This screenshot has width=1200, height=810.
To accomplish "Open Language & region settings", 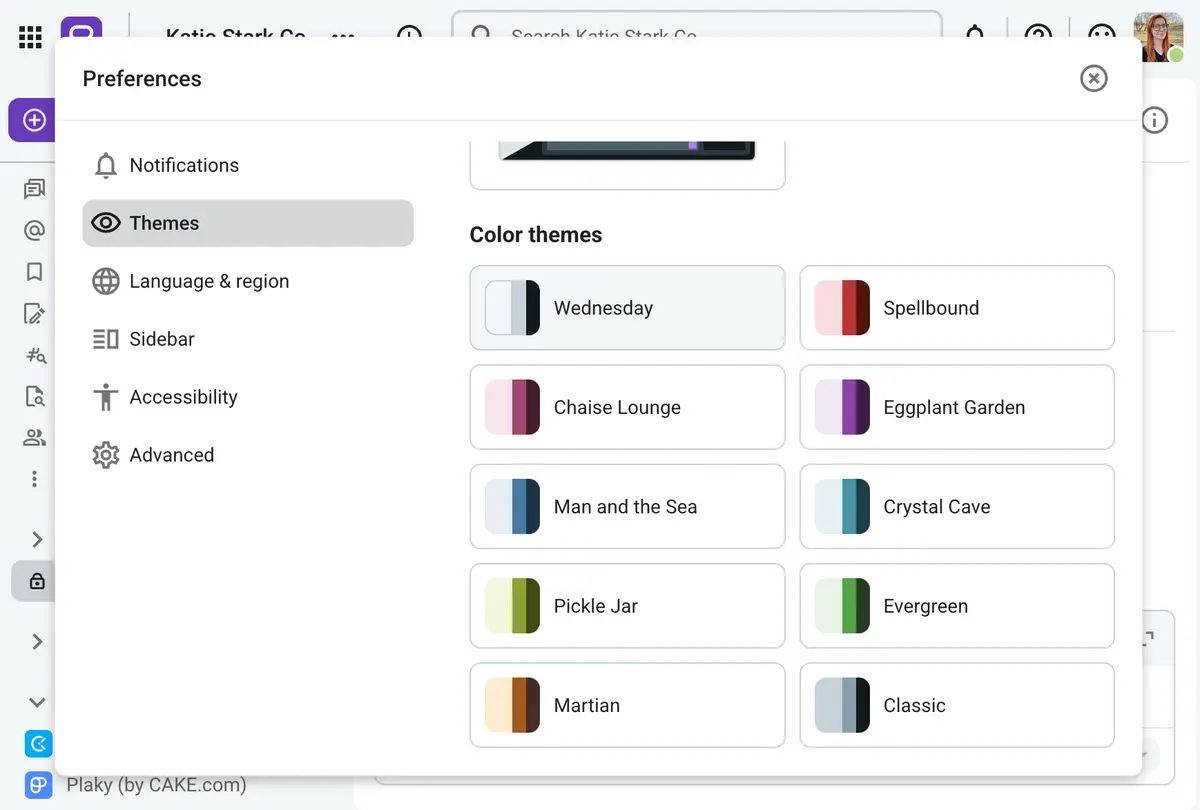I will (x=208, y=281).
